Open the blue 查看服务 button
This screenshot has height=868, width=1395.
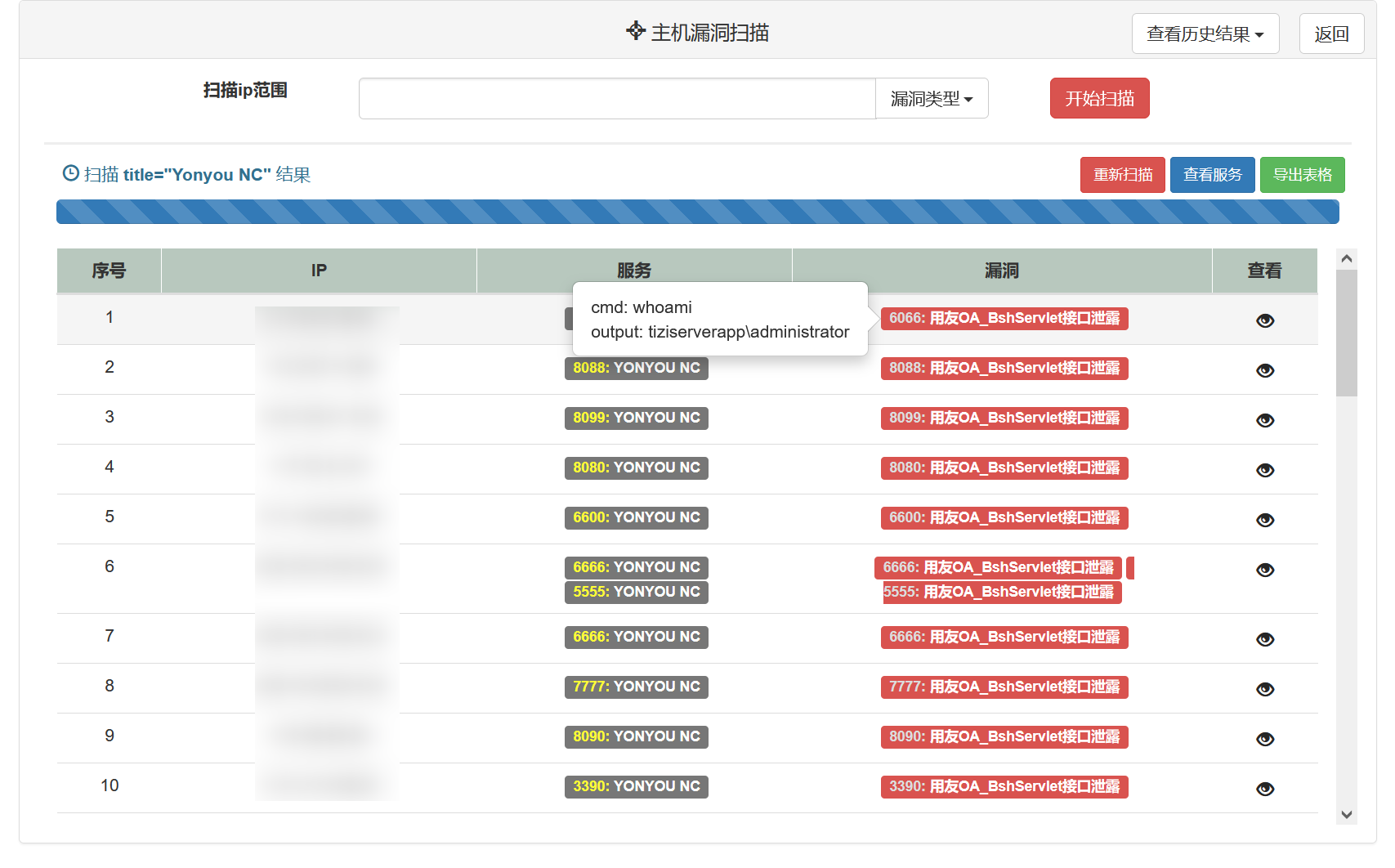(1213, 175)
